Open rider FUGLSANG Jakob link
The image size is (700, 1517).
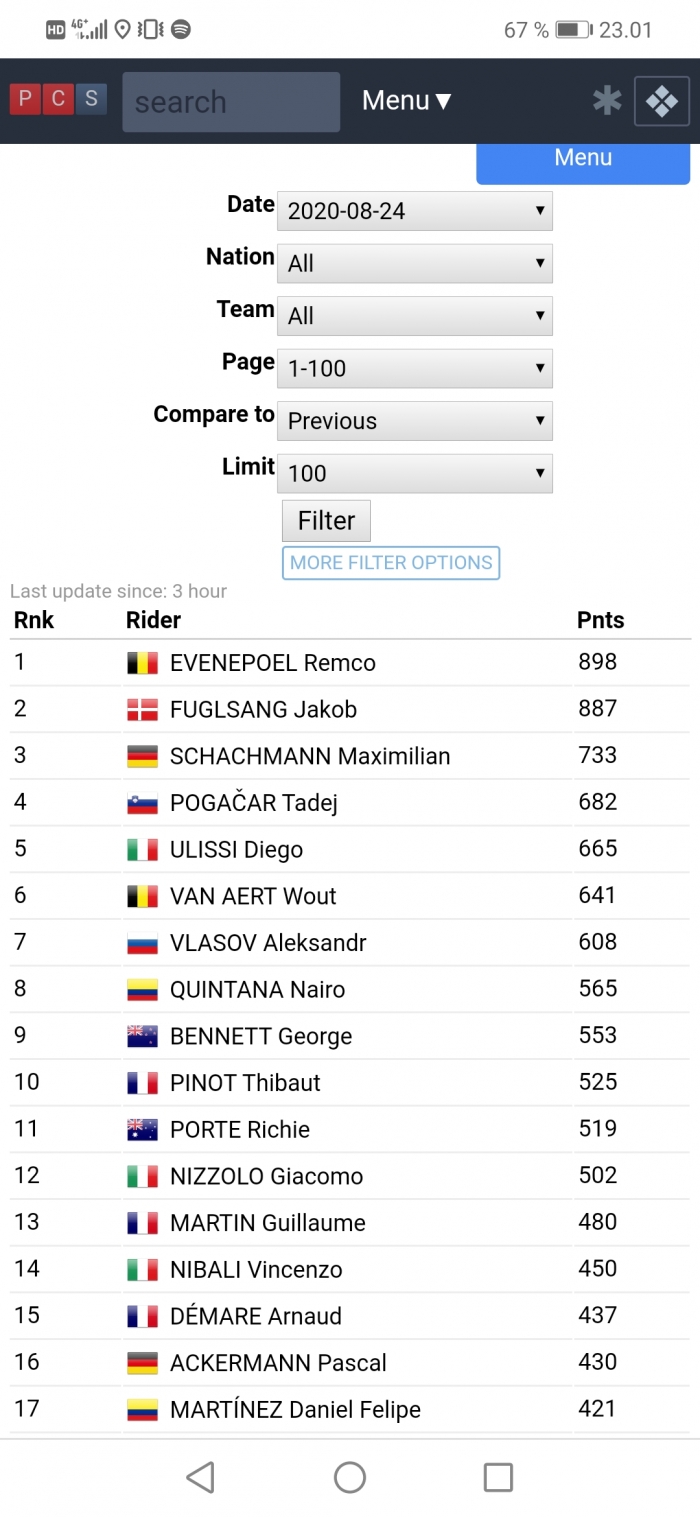click(x=263, y=710)
